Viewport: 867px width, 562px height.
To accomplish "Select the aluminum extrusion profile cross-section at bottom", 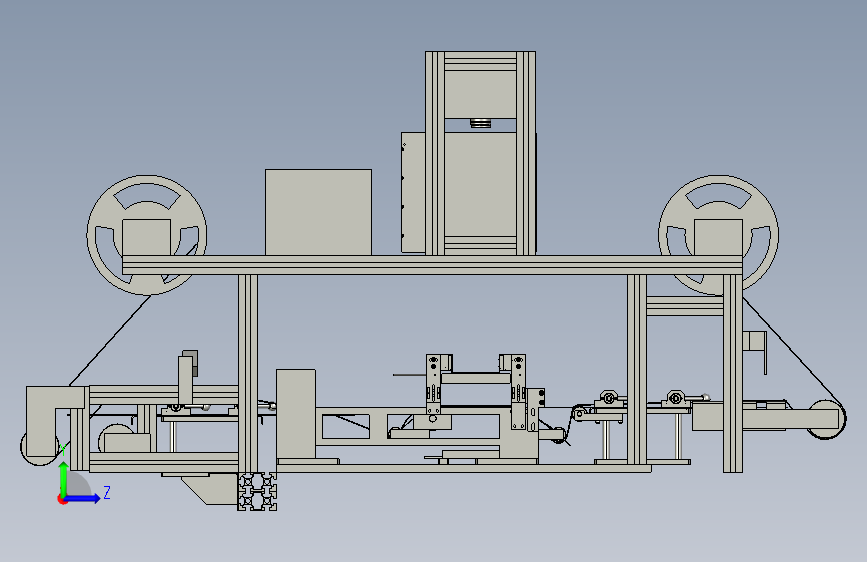I will pyautogui.click(x=257, y=491).
